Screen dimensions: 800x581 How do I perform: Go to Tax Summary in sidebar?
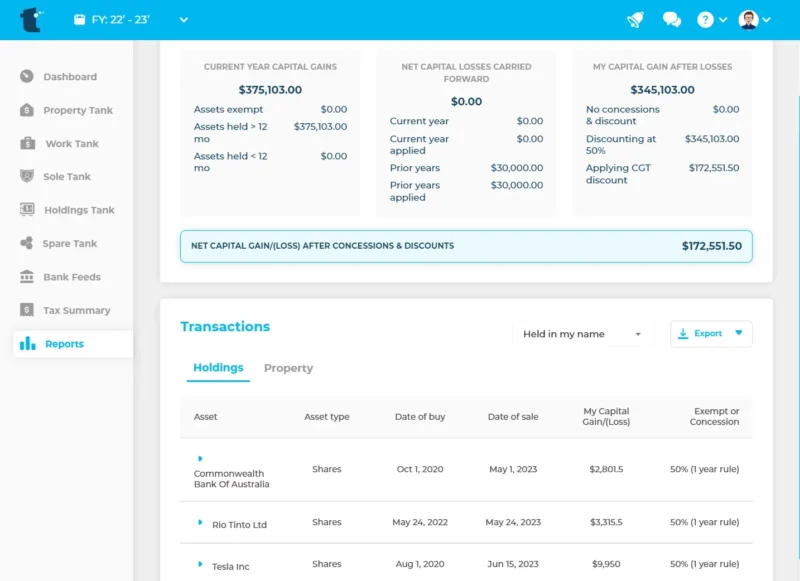coord(76,311)
